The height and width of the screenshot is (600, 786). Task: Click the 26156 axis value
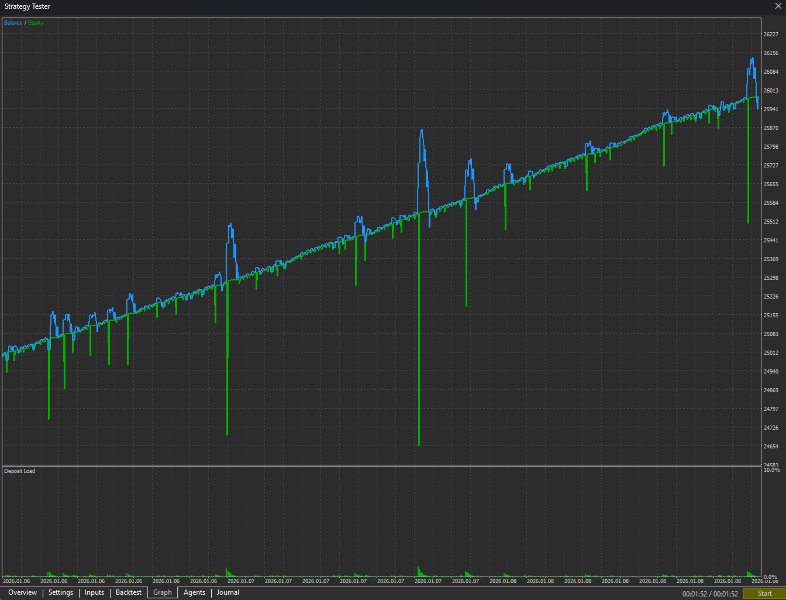771,53
